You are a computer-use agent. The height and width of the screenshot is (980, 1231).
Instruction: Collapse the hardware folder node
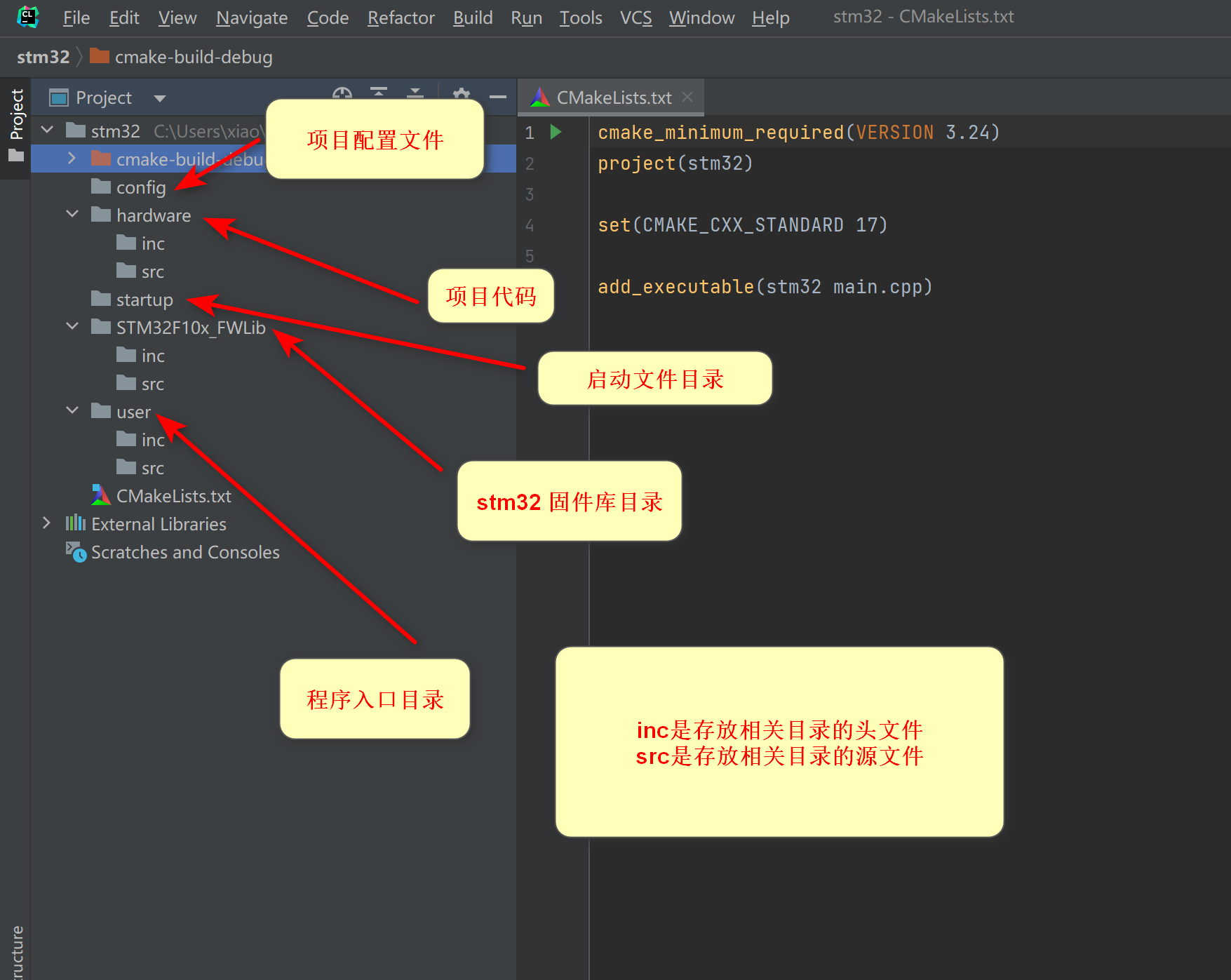(x=72, y=215)
